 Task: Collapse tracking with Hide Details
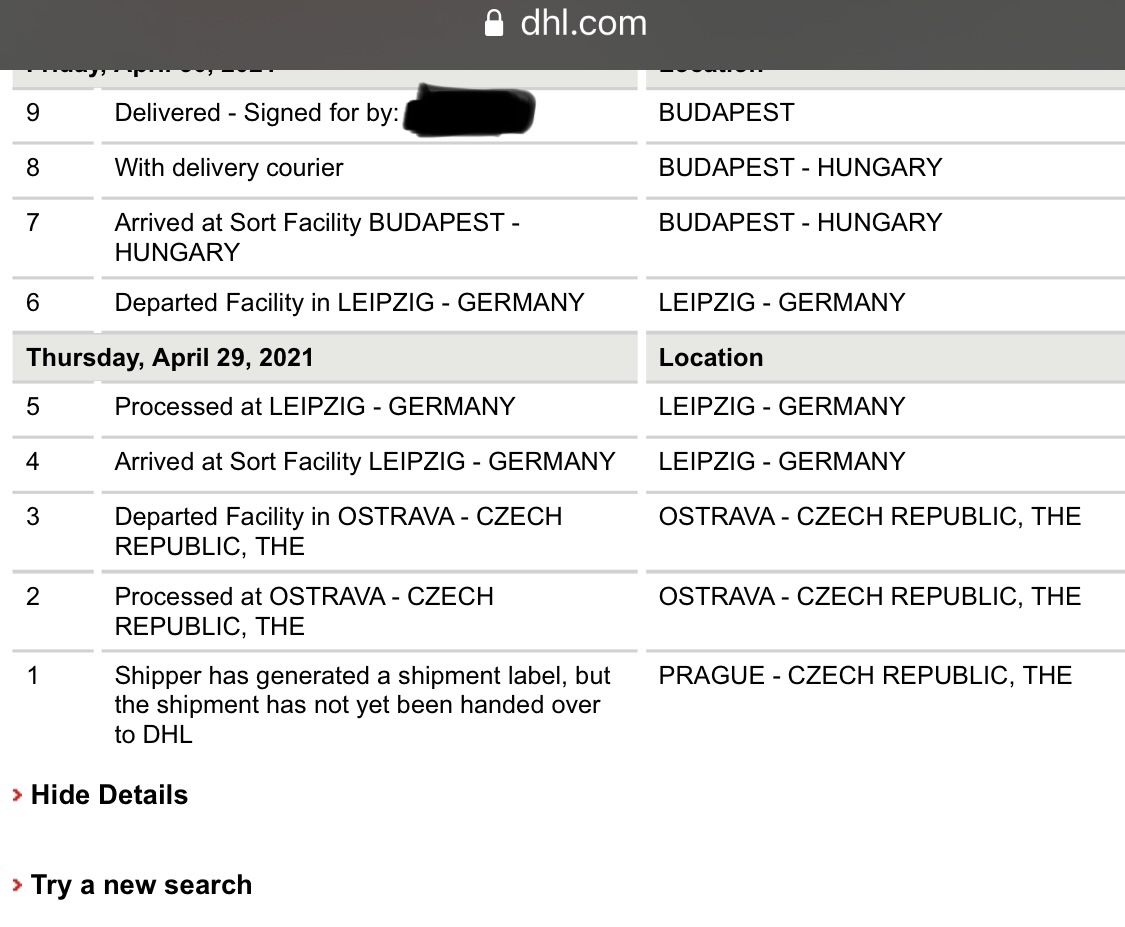click(x=109, y=795)
